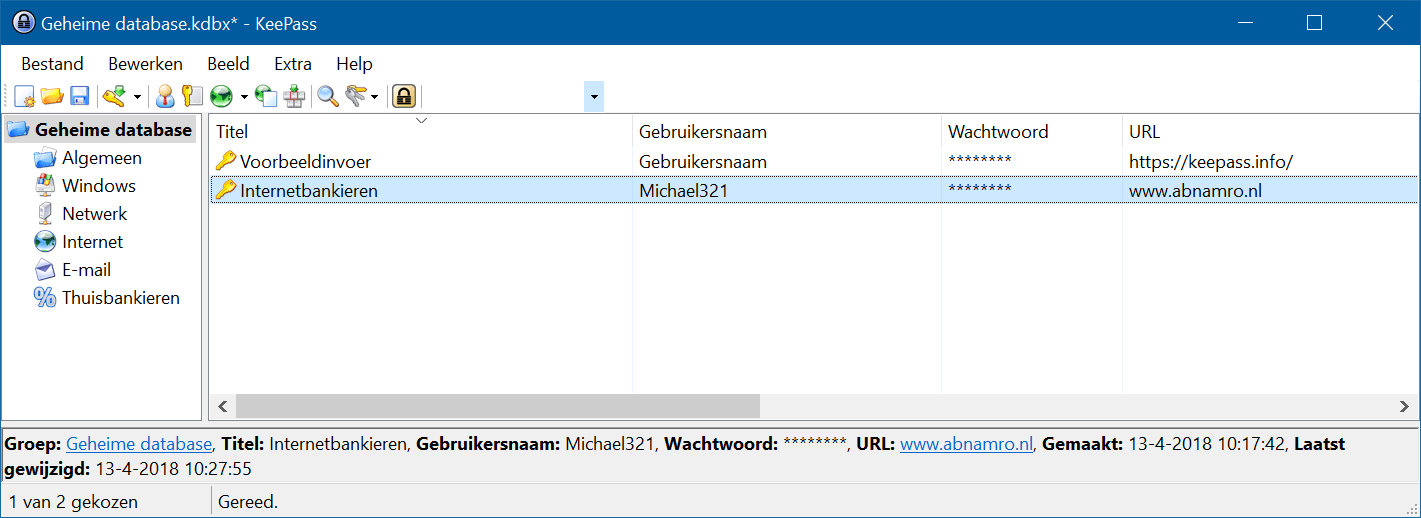Click the scrollbar right arrow
1421x518 pixels.
(1405, 406)
